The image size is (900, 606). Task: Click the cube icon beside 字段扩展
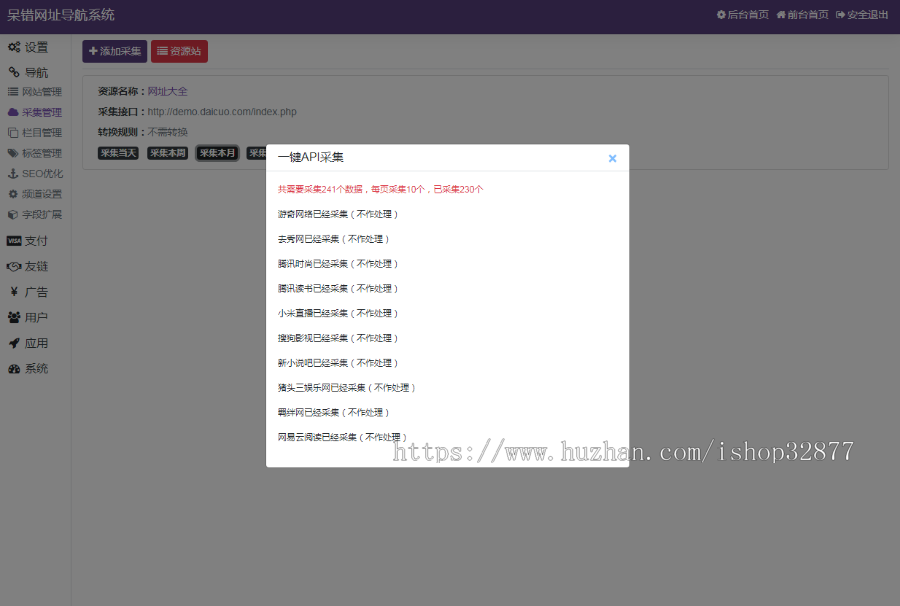coord(13,215)
